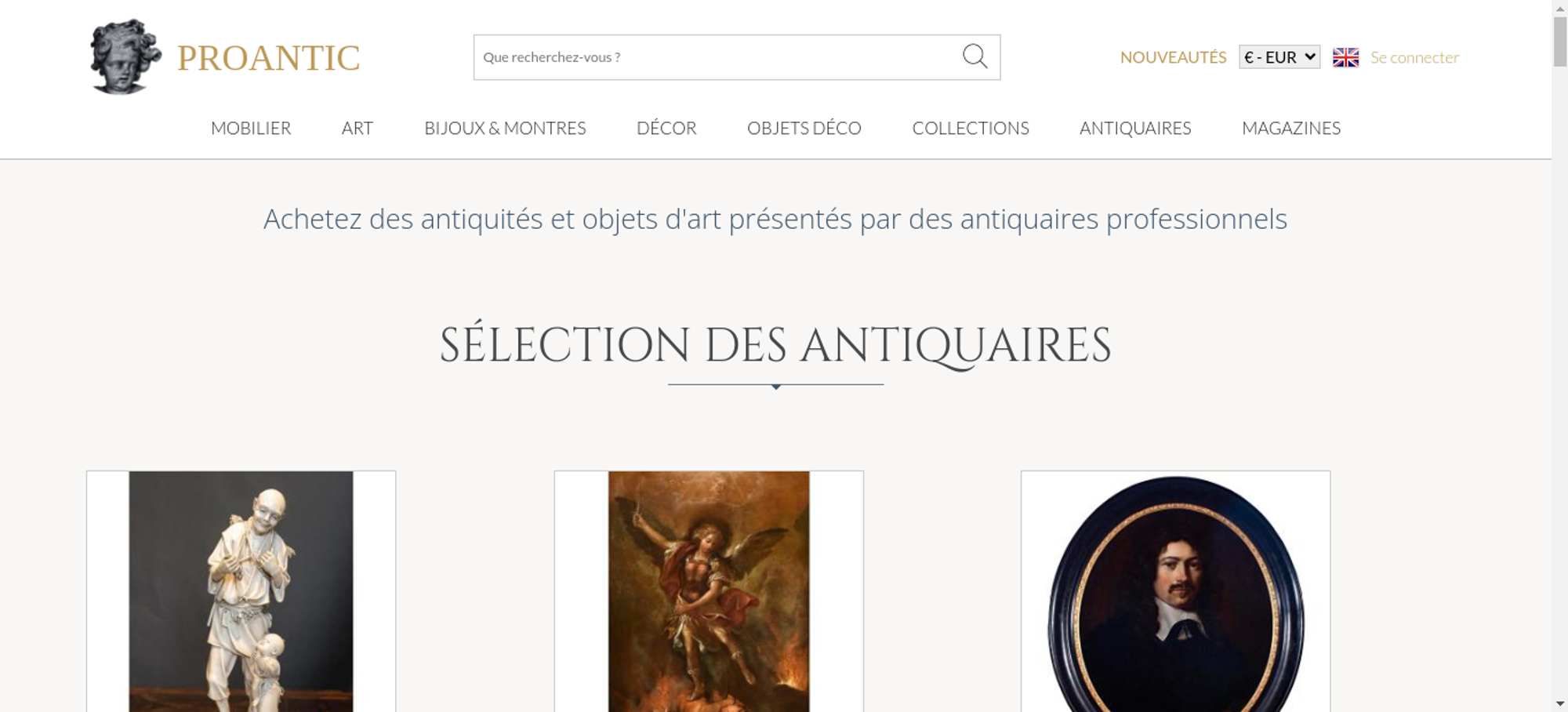This screenshot has height=712, width=1568.
Task: Open the DÉCOR menu
Action: click(x=666, y=128)
